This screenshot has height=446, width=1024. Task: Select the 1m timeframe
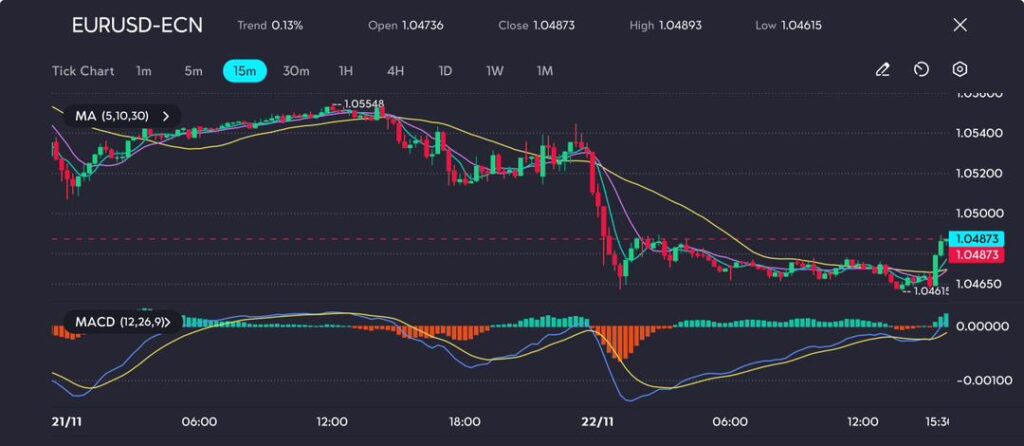[x=144, y=71]
